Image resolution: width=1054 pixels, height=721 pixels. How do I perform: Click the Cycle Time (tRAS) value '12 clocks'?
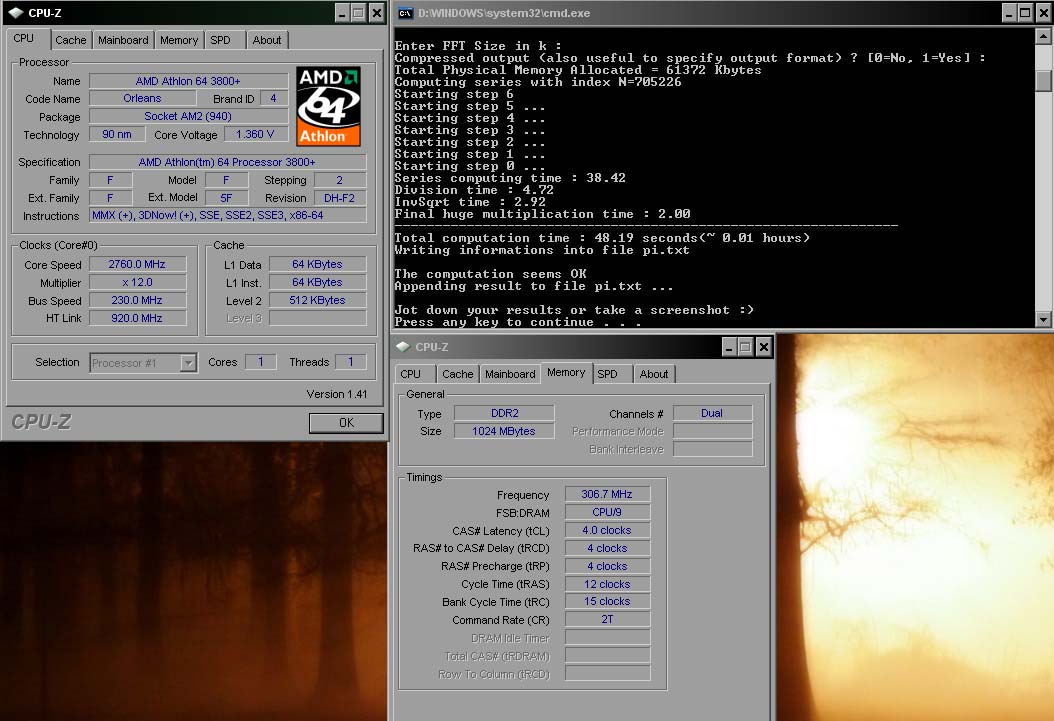tap(607, 584)
